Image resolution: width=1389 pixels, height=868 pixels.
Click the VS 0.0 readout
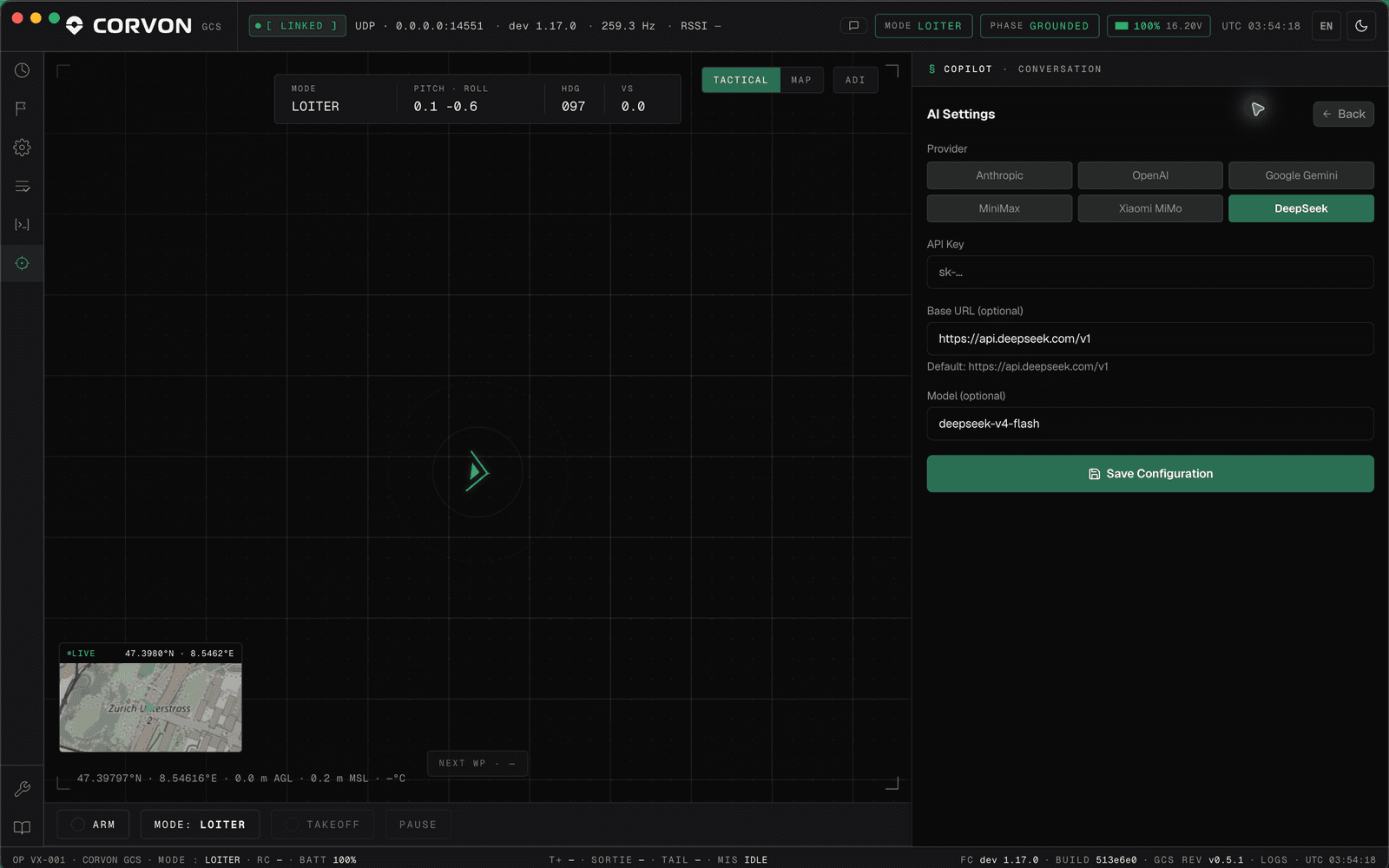pos(633,98)
